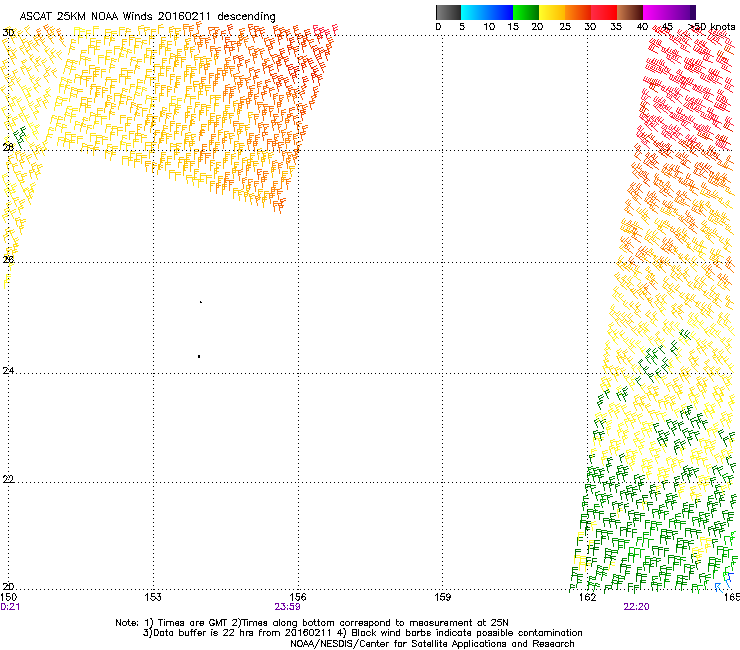740x650 pixels.
Task: Click the gray 0-5 knots color segment
Action: click(448, 12)
